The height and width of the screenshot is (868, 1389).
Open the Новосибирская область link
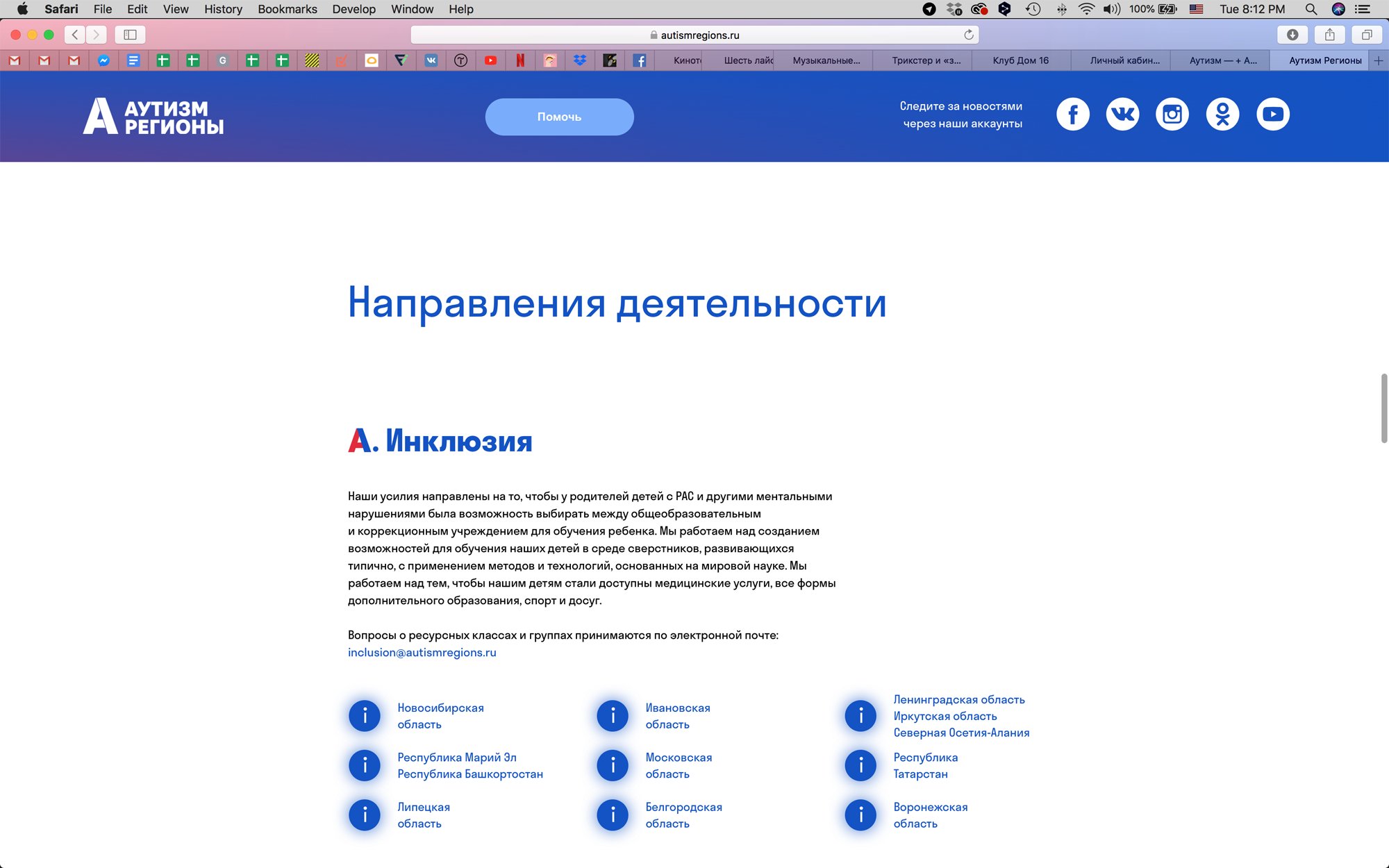tap(440, 716)
